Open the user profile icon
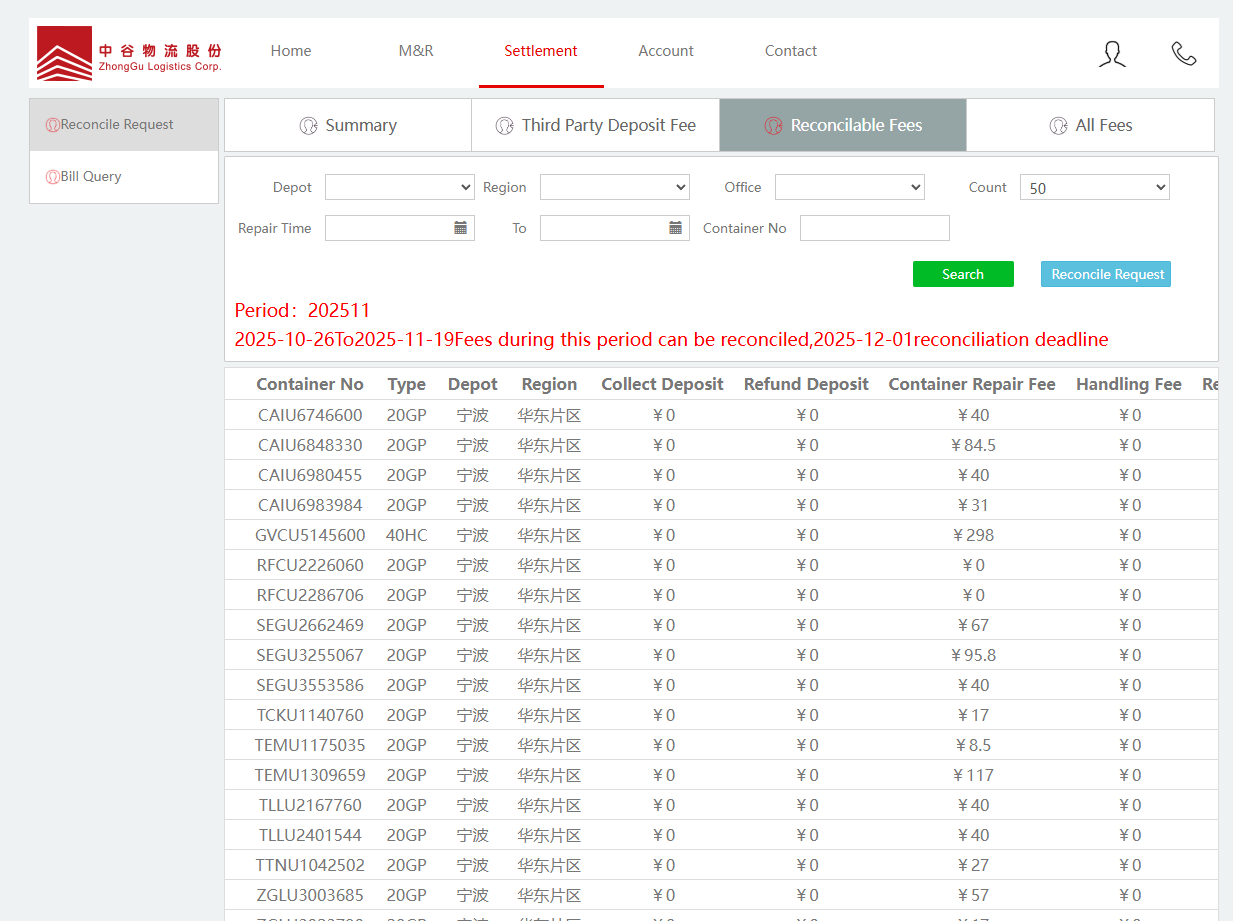Image resolution: width=1233 pixels, height=921 pixels. click(1112, 54)
